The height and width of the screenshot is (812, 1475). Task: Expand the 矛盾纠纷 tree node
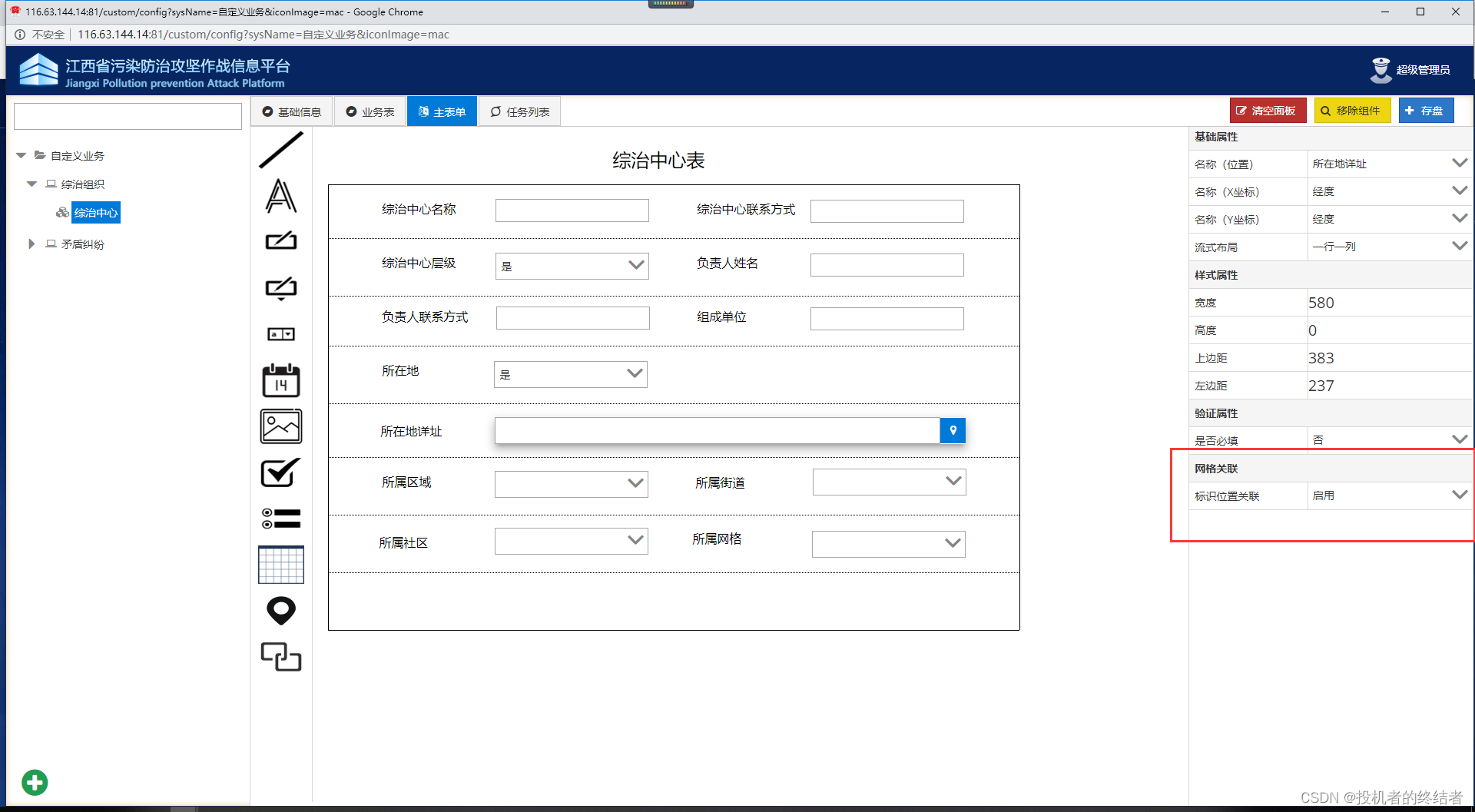[x=31, y=244]
